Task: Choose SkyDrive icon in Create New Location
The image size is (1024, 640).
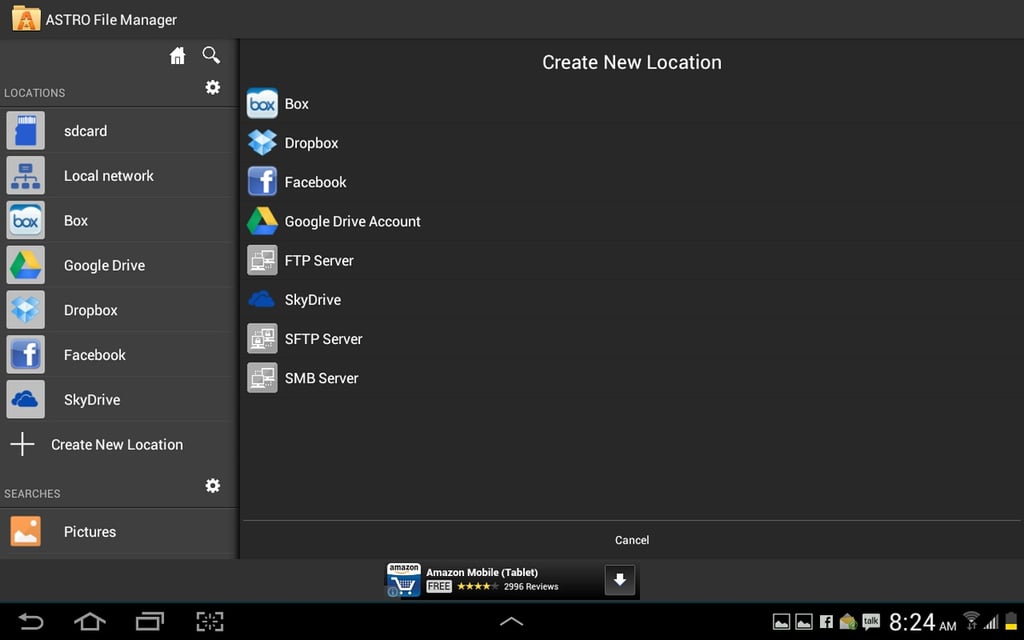Action: click(262, 299)
